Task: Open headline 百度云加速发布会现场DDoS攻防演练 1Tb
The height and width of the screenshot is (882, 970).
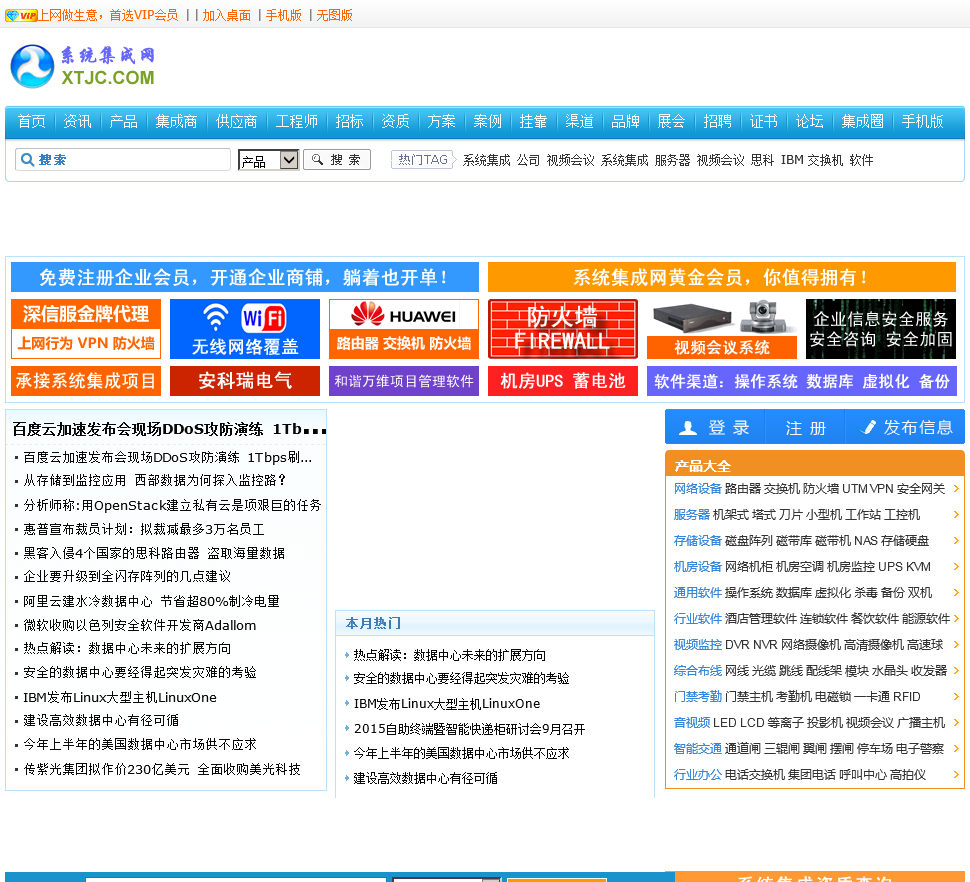Action: point(168,429)
